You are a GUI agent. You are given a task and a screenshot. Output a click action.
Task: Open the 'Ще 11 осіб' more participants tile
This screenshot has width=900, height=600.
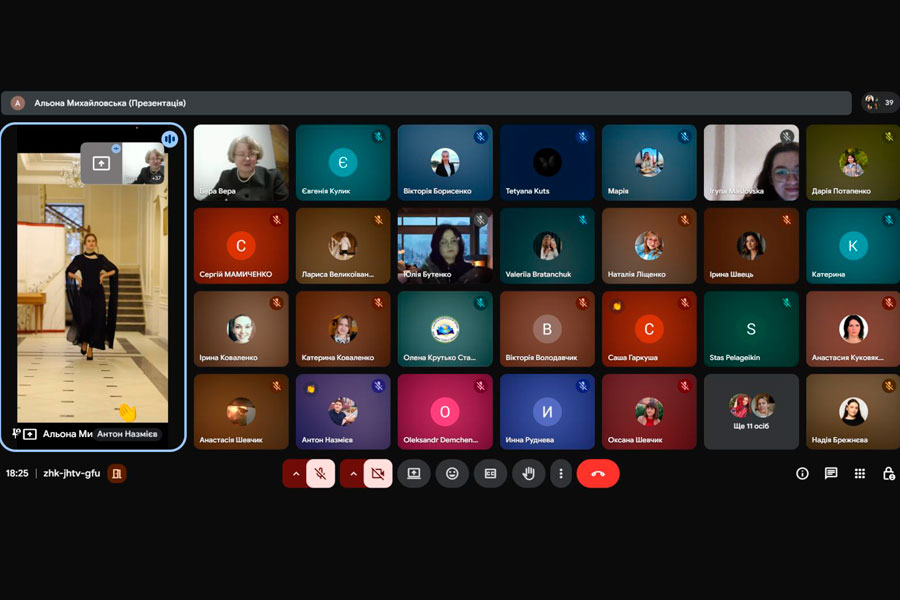tap(751, 412)
